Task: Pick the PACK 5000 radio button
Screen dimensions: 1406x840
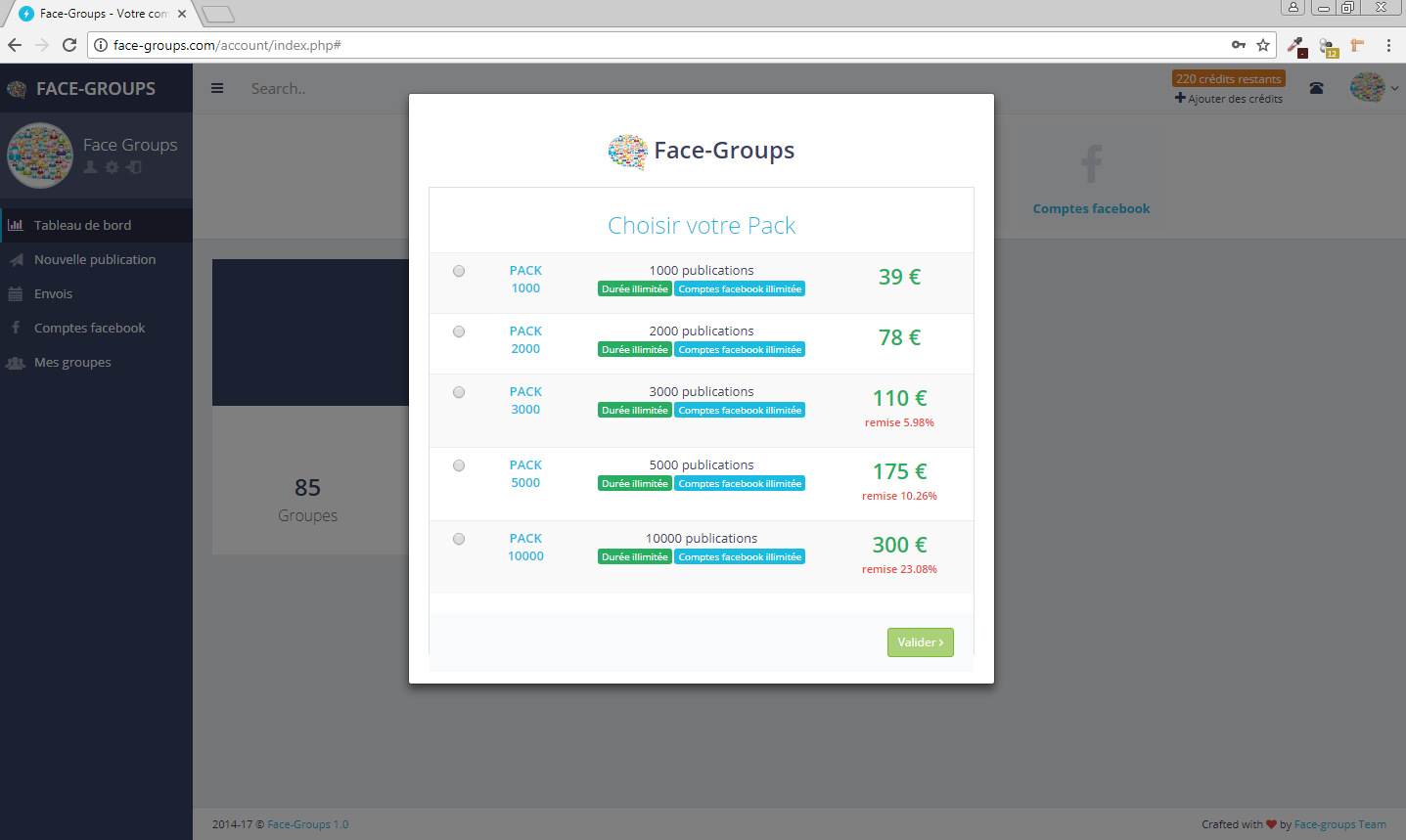Action: (459, 465)
